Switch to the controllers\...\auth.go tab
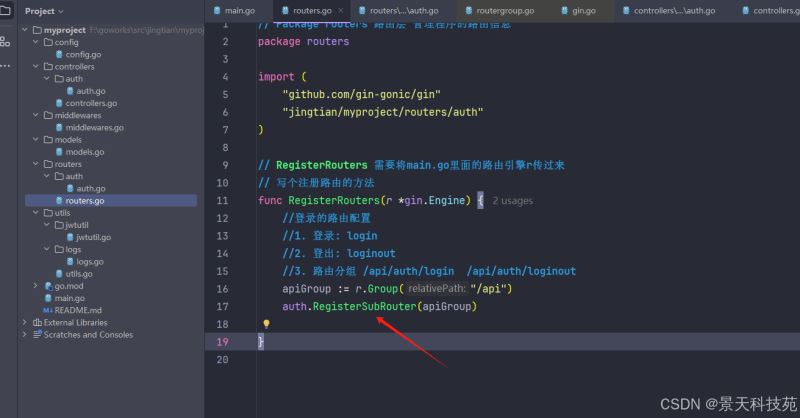 669,10
